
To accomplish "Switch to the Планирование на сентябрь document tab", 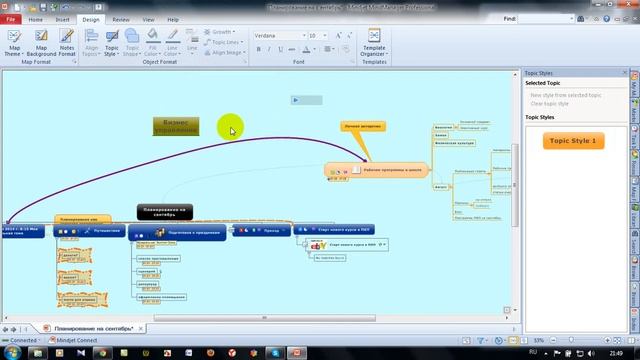I will [x=93, y=328].
